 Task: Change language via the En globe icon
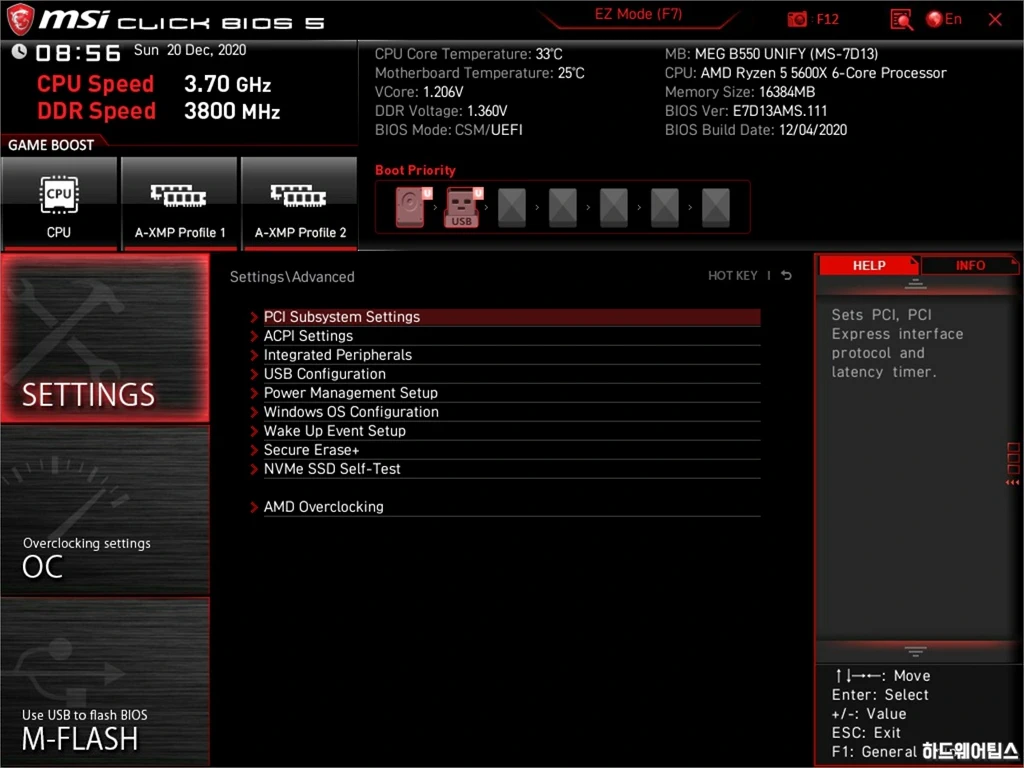pos(944,19)
